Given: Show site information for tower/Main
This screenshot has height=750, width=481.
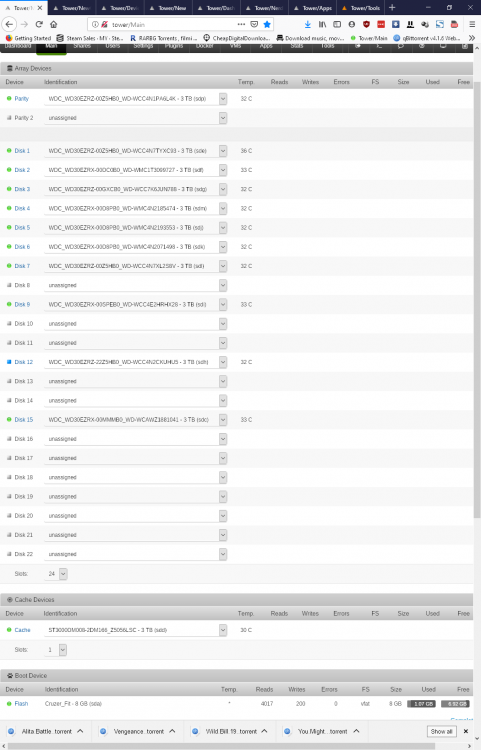Looking at the screenshot, I should (95, 24).
